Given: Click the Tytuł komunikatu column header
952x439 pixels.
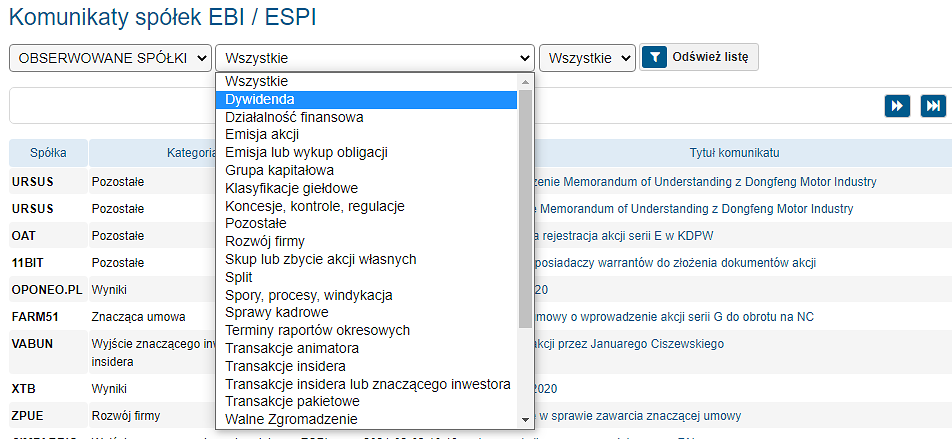Looking at the screenshot, I should (734, 153).
